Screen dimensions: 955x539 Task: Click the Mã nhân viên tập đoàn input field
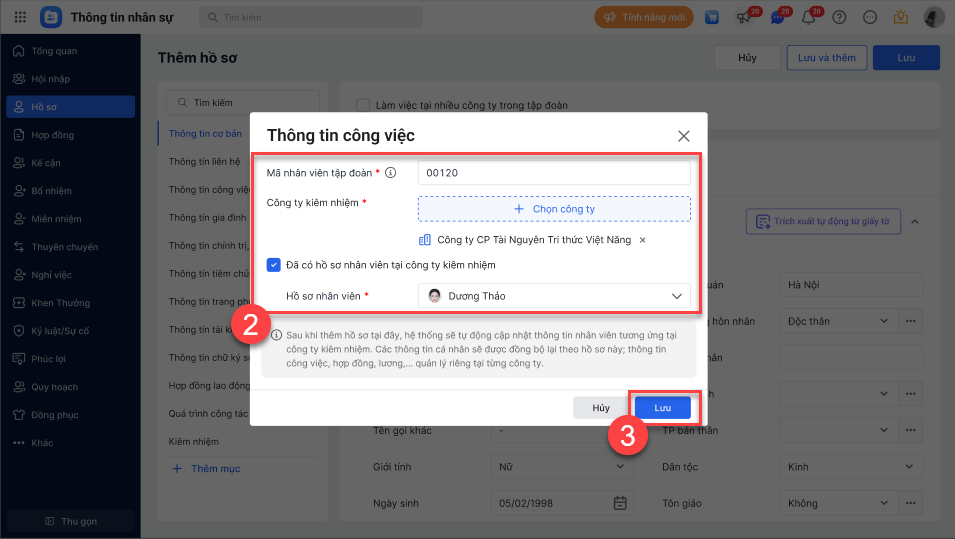[554, 172]
